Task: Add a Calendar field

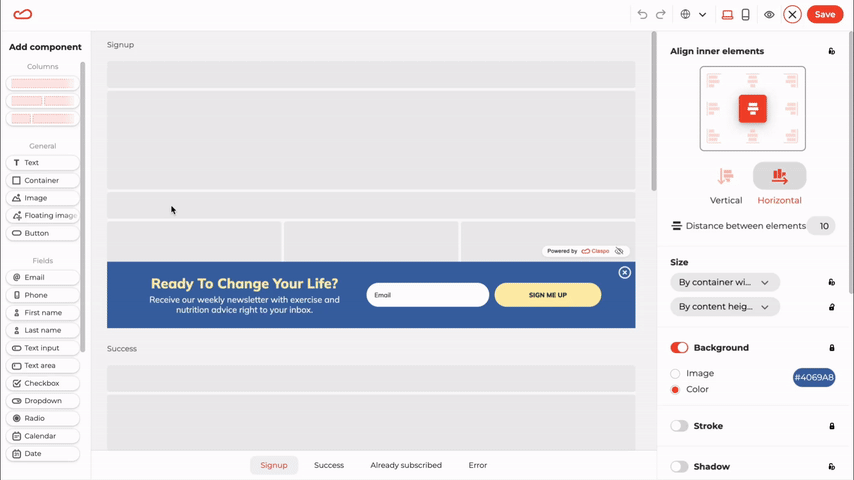Action: pyautogui.click(x=42, y=436)
